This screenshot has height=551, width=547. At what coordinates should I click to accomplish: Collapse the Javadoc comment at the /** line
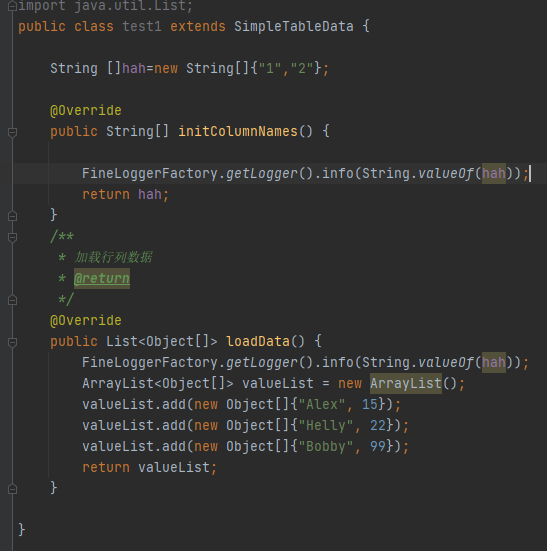[12, 238]
